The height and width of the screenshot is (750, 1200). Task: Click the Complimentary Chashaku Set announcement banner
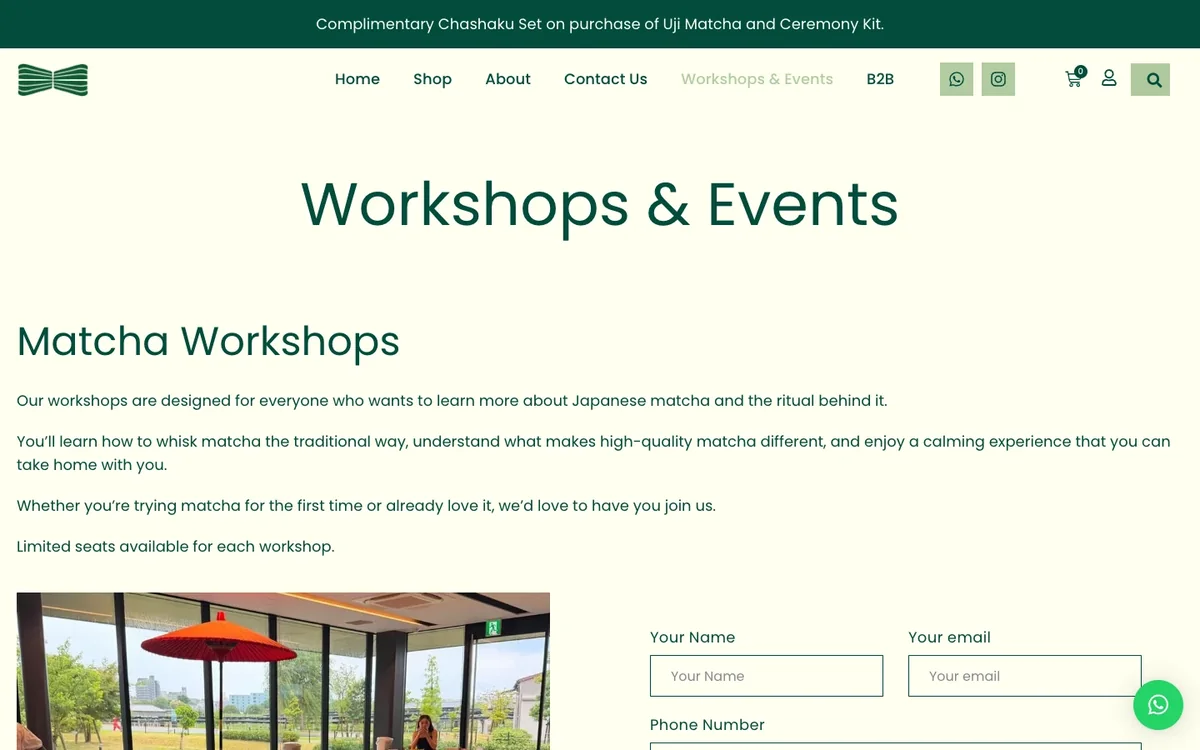tap(600, 24)
